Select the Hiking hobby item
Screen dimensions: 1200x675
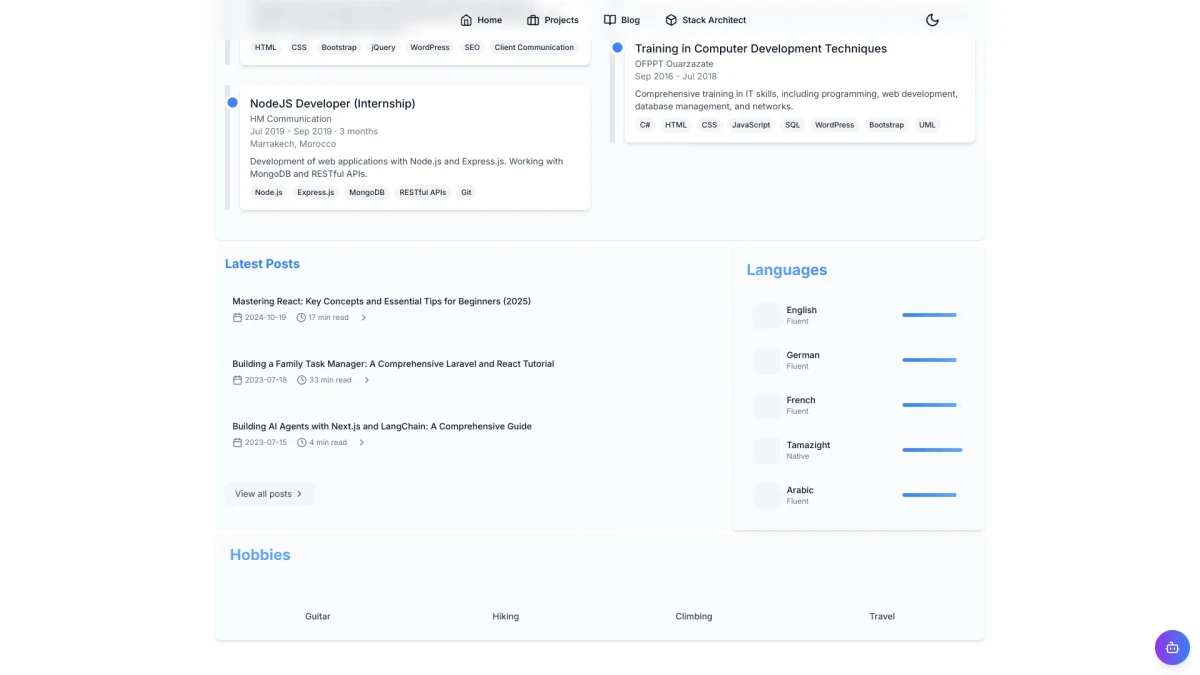pyautogui.click(x=506, y=616)
